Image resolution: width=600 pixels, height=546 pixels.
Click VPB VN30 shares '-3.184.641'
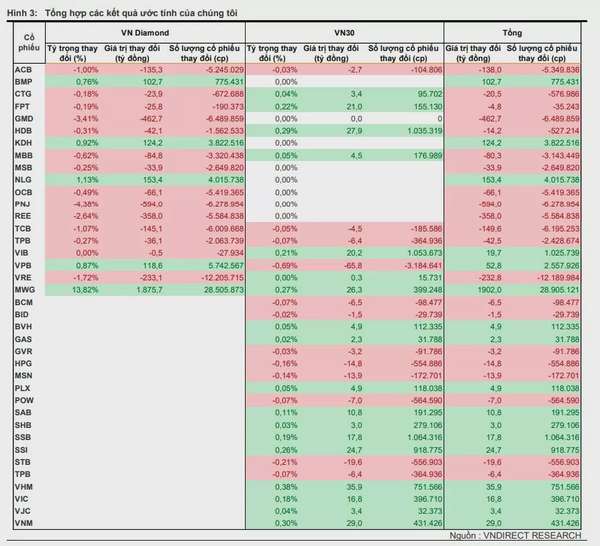pos(423,266)
